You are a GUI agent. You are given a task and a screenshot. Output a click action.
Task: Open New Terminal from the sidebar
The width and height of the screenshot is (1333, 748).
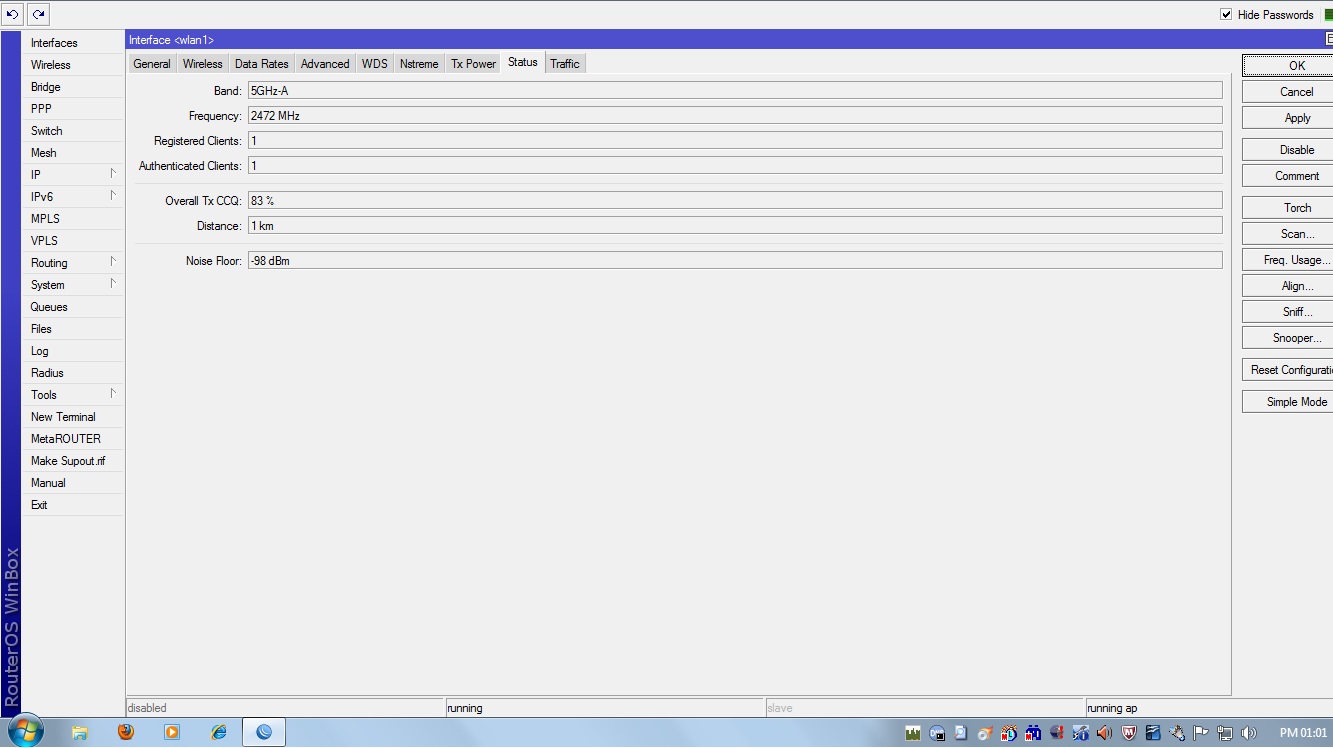72,417
